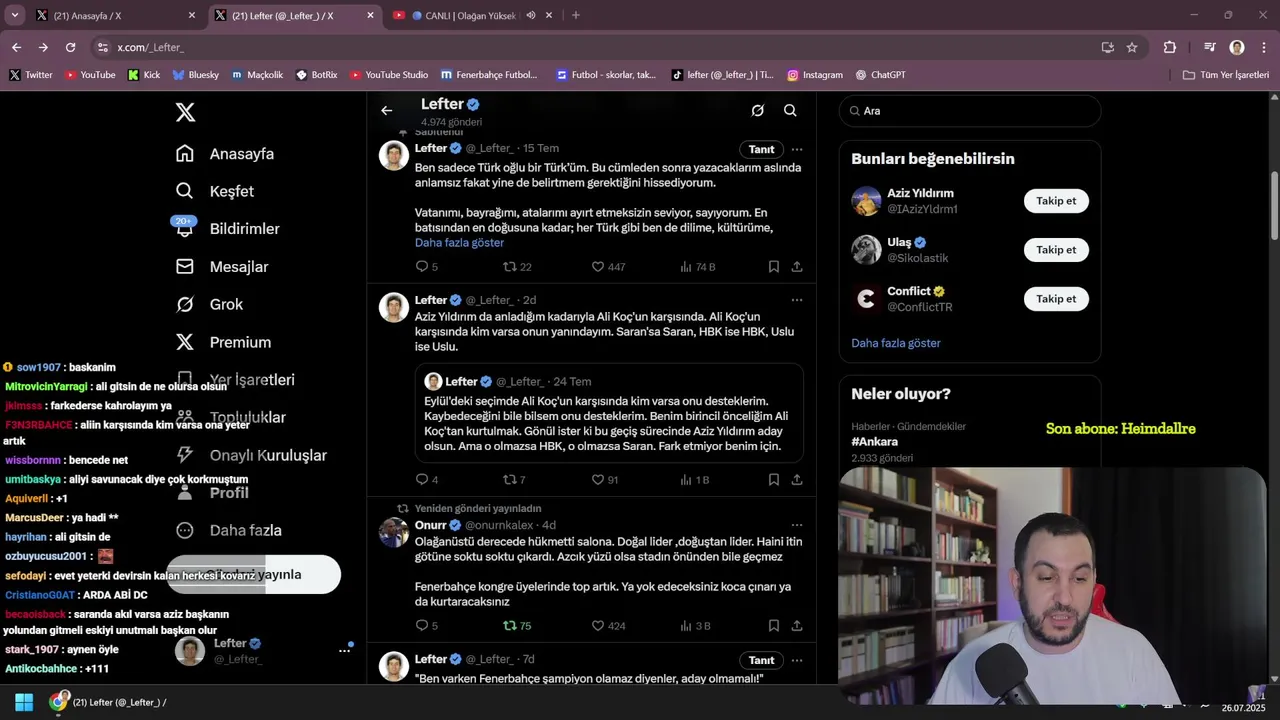Click the X logo in the sidebar
The width and height of the screenshot is (1280, 720).
click(185, 112)
